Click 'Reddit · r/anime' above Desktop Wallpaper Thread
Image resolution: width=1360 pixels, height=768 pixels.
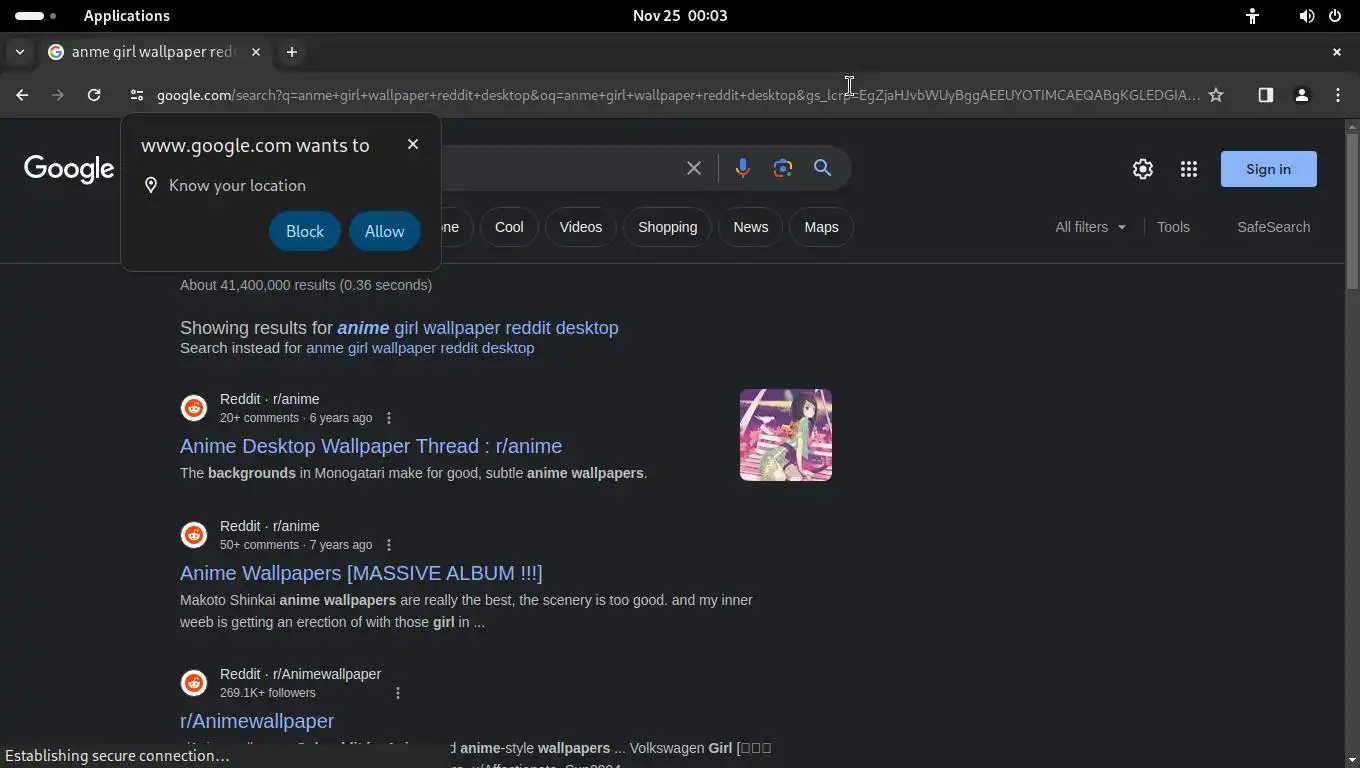point(270,399)
